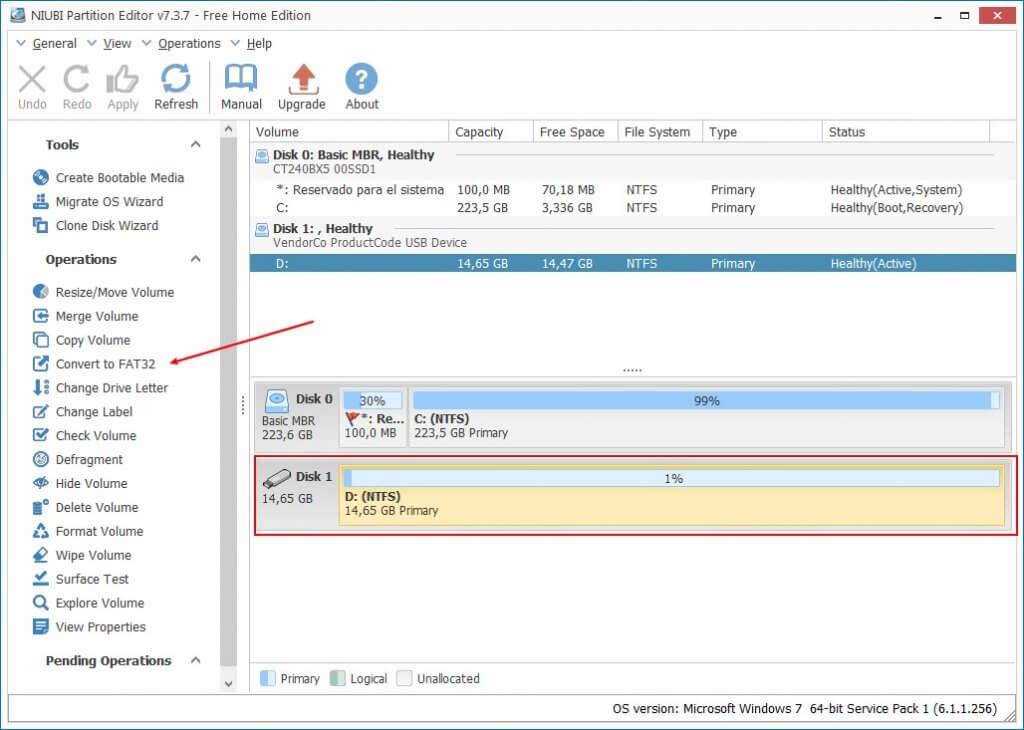This screenshot has height=730, width=1024.
Task: Click the 30% system reserved partition block
Action: coord(373,416)
